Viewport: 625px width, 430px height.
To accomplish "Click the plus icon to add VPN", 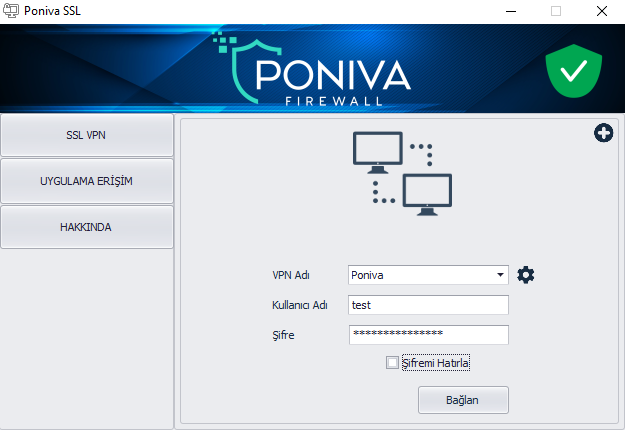I will coord(603,133).
